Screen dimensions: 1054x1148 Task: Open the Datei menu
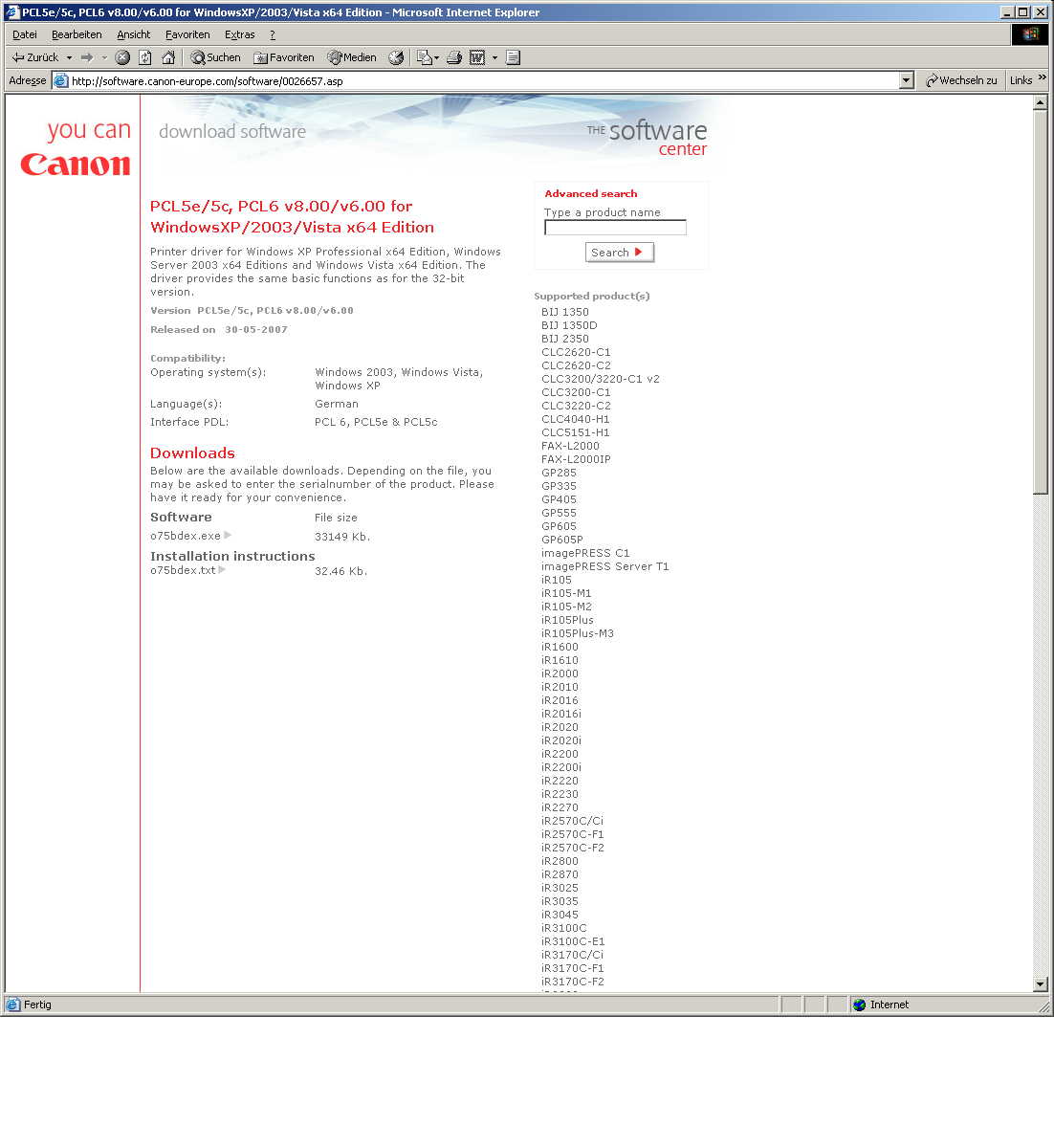(x=25, y=34)
